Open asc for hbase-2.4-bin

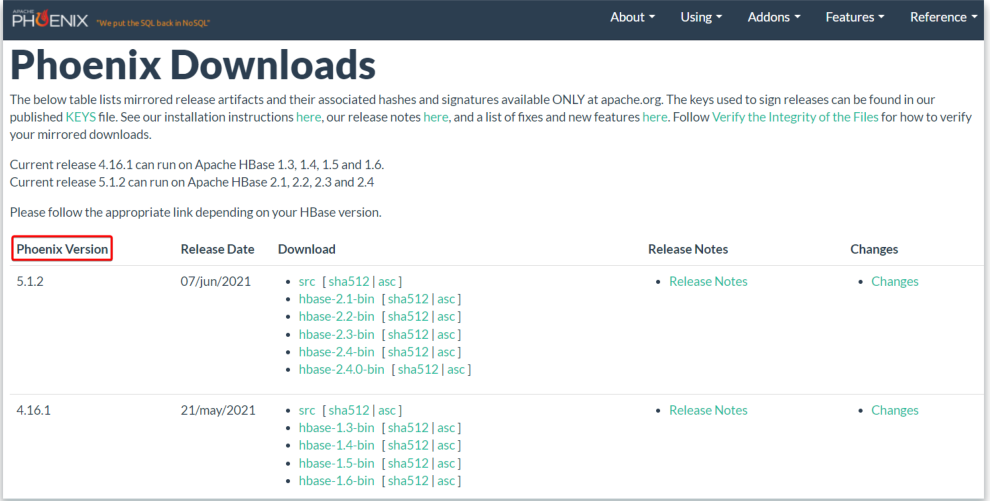pyautogui.click(x=446, y=352)
